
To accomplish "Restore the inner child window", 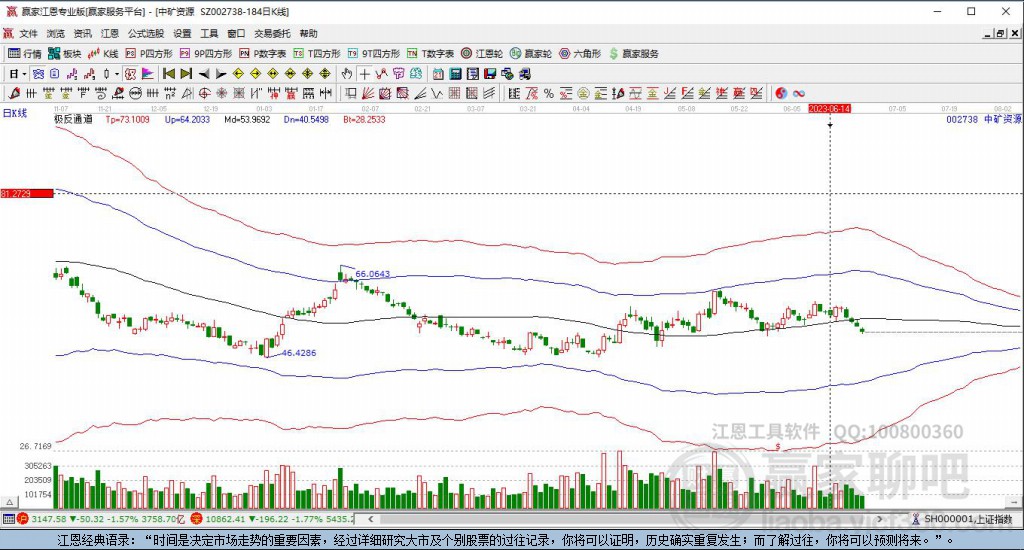I will coord(1000,34).
